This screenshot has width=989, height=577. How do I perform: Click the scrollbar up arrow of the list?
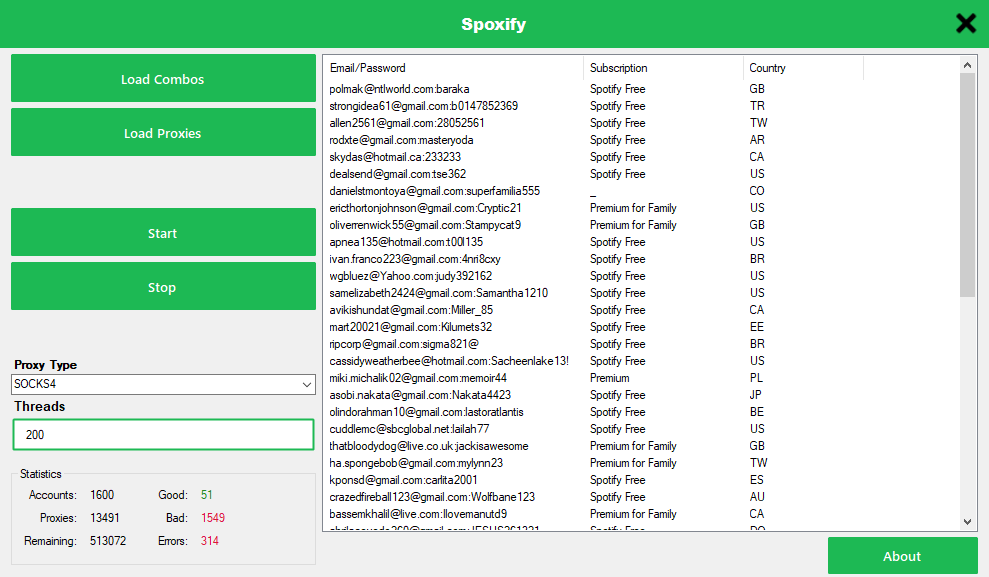pyautogui.click(x=968, y=65)
